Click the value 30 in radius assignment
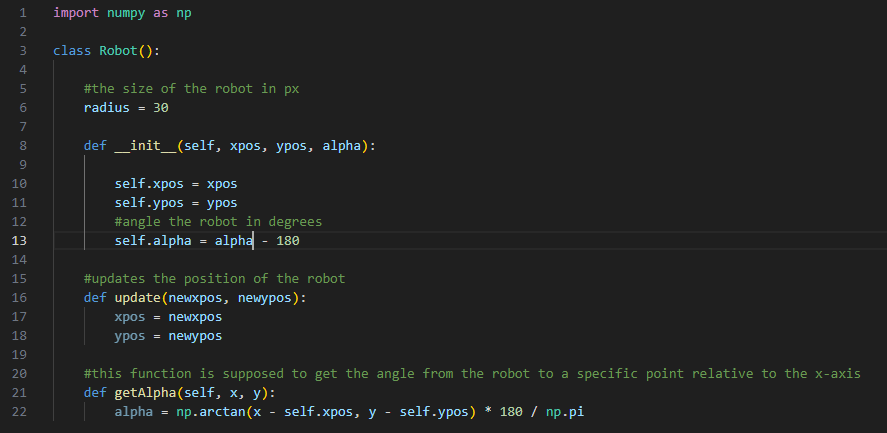 (x=161, y=108)
